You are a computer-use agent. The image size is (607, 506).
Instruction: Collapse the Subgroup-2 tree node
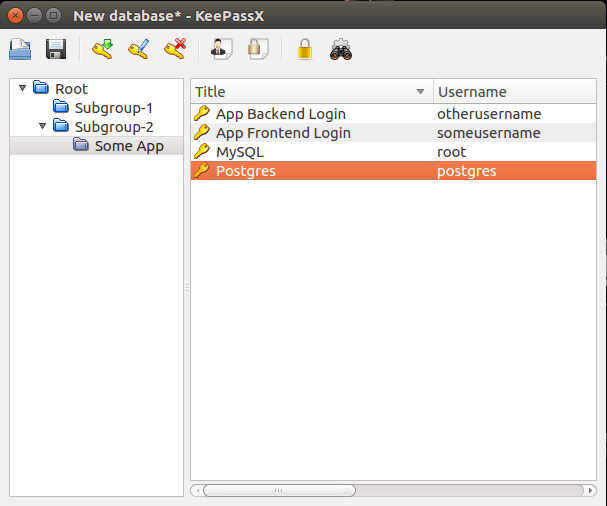point(43,126)
